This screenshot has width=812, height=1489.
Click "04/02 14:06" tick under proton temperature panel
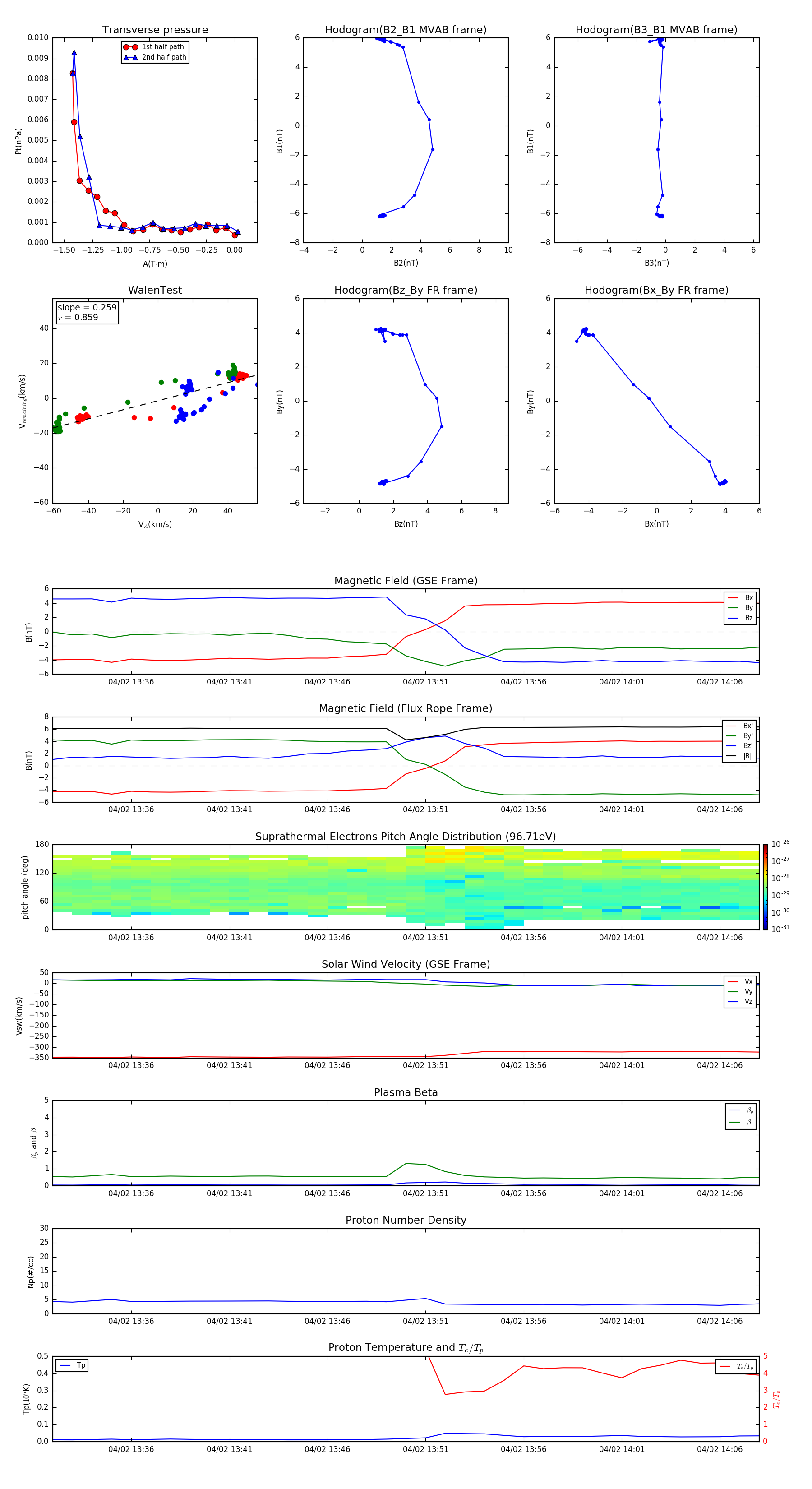(720, 1449)
